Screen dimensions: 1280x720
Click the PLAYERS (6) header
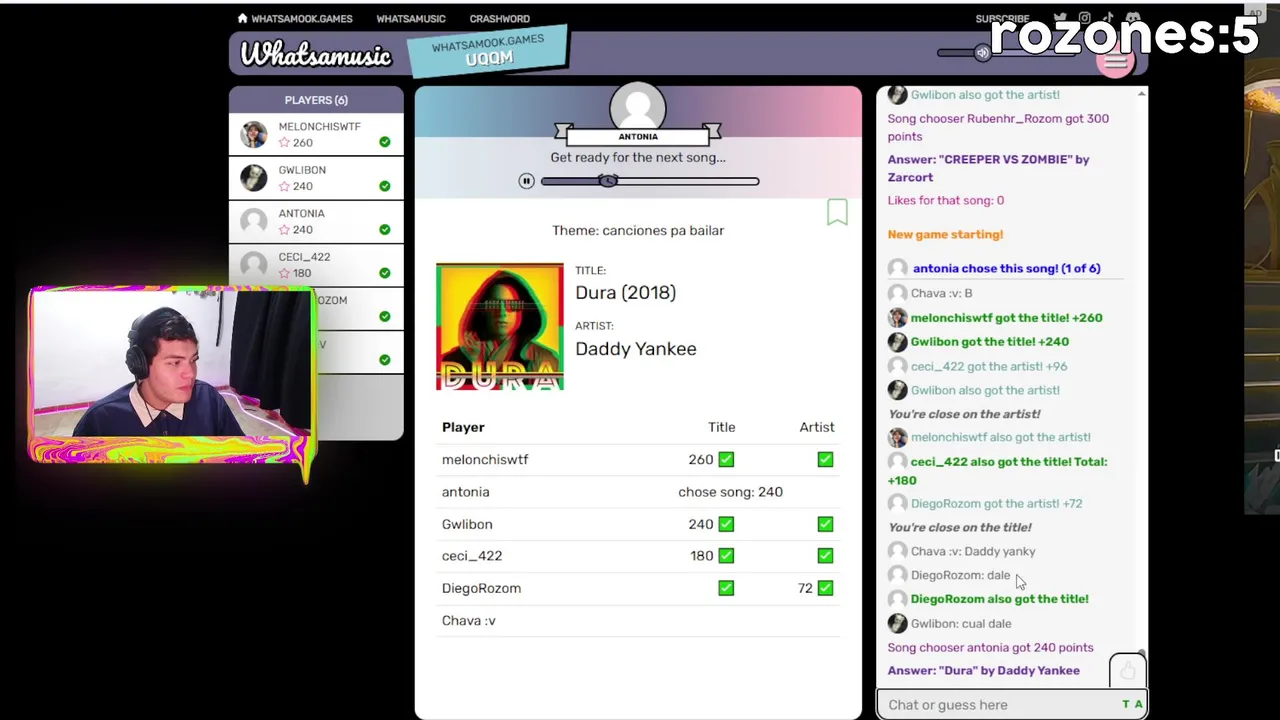[316, 100]
